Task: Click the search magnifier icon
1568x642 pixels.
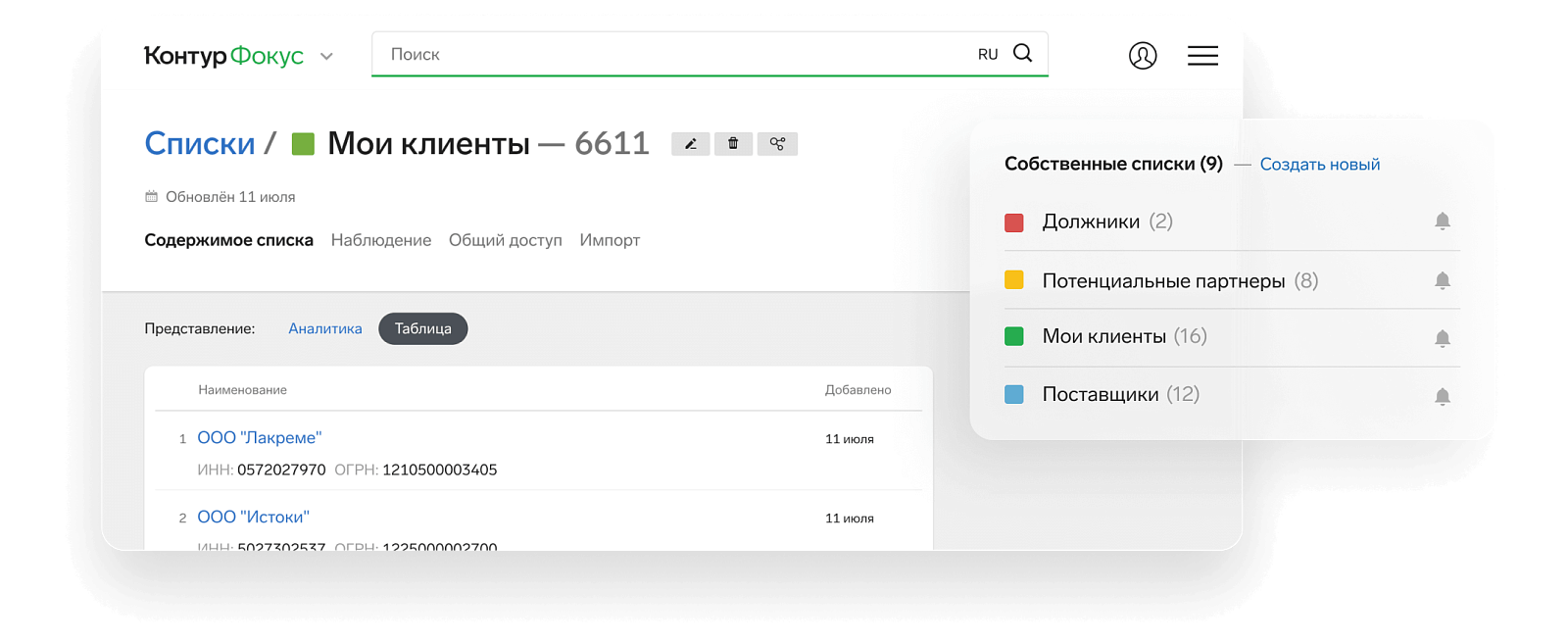Action: tap(1022, 53)
